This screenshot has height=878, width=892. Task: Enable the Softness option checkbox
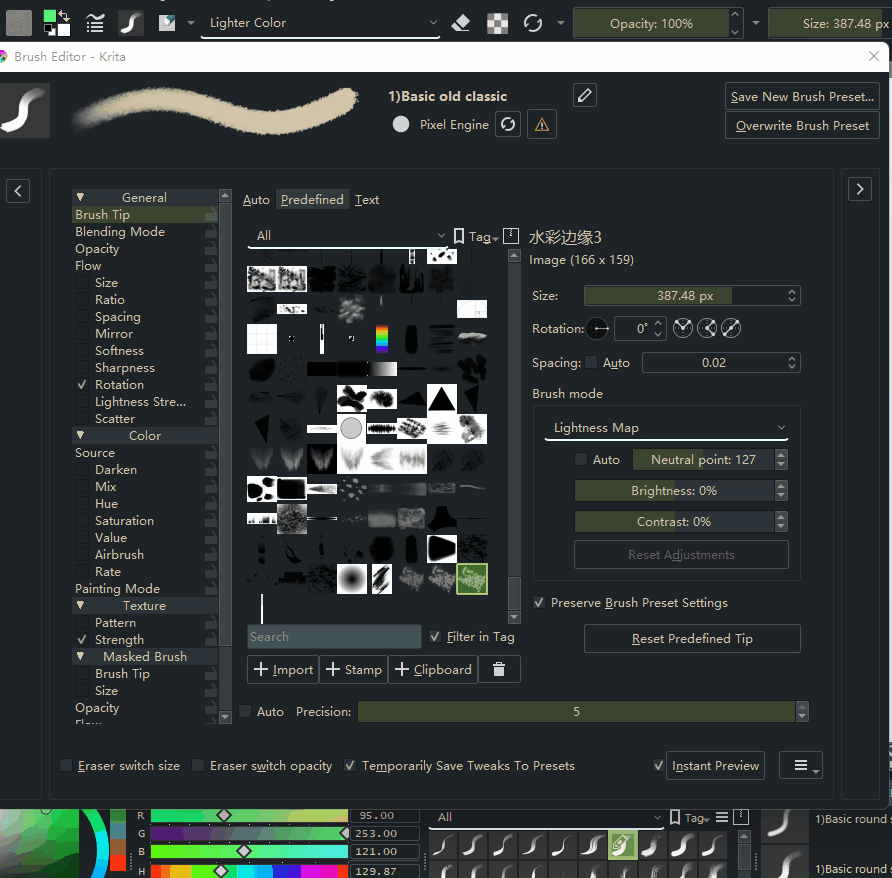click(x=82, y=351)
